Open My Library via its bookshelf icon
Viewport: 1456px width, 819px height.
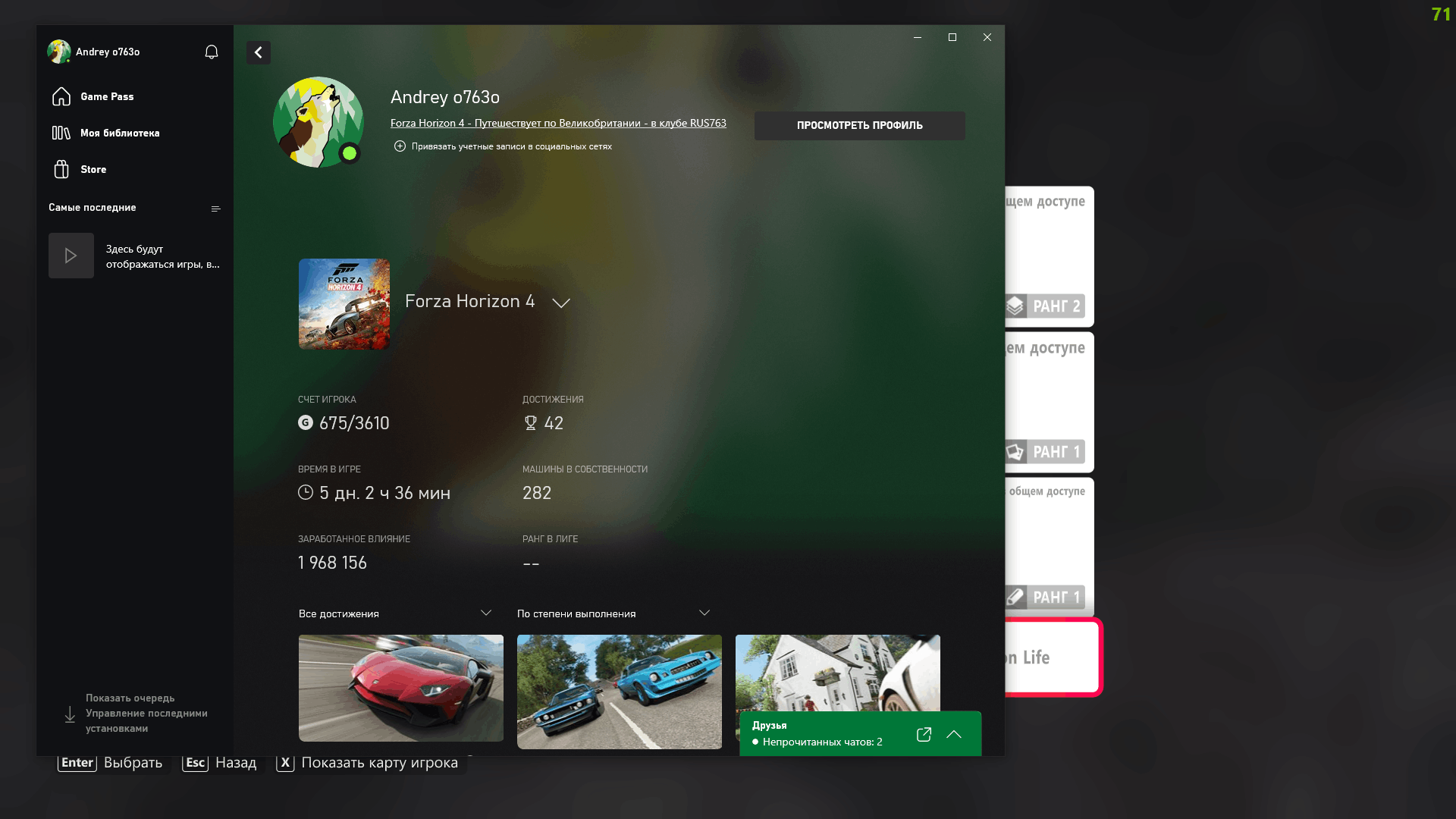click(x=61, y=133)
